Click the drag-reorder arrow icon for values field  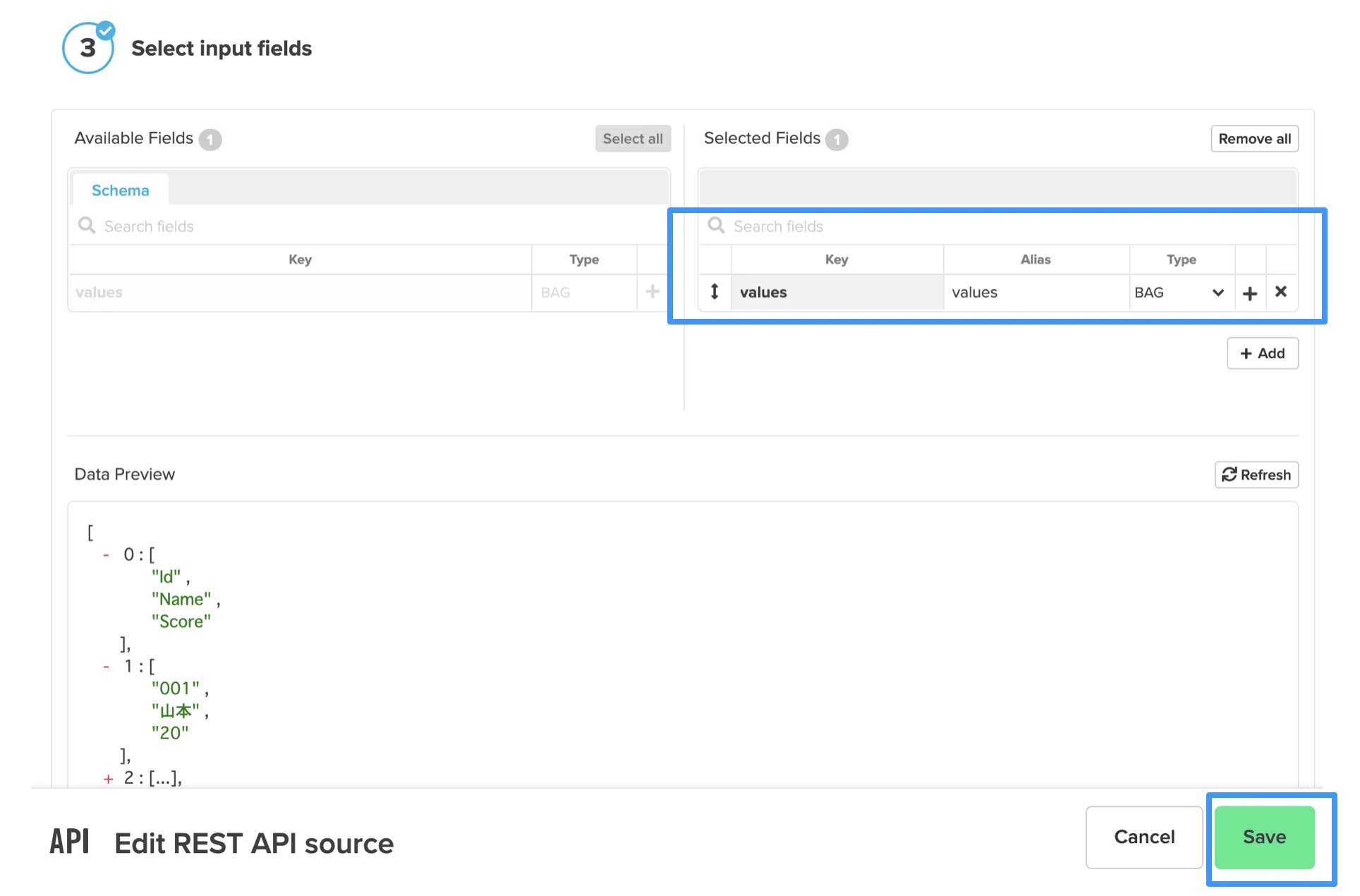click(x=715, y=291)
